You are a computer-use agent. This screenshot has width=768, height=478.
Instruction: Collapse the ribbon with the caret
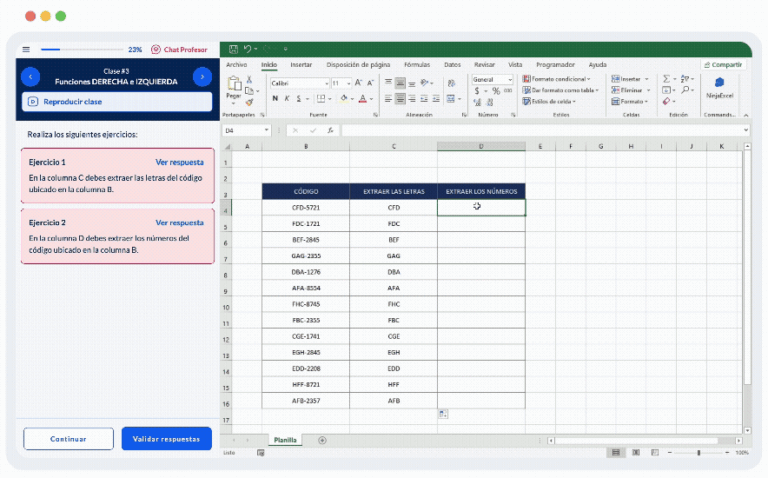tap(746, 115)
